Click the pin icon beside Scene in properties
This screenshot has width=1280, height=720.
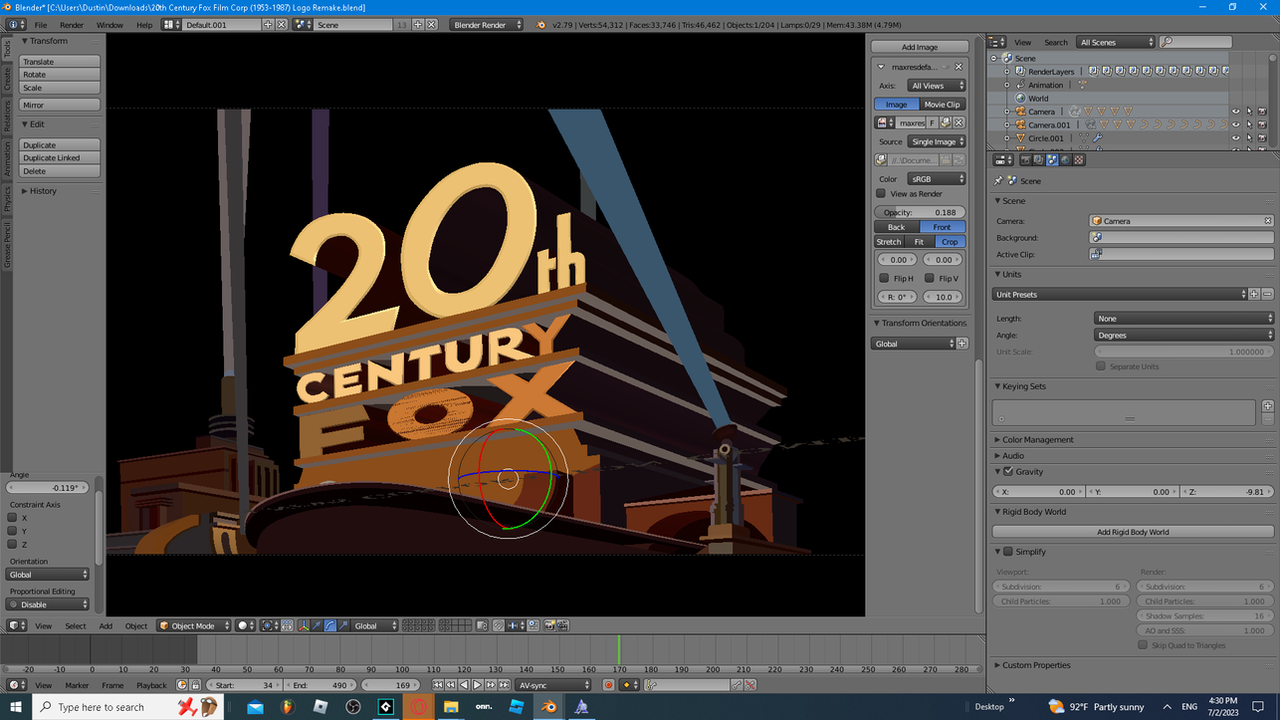click(x=998, y=181)
